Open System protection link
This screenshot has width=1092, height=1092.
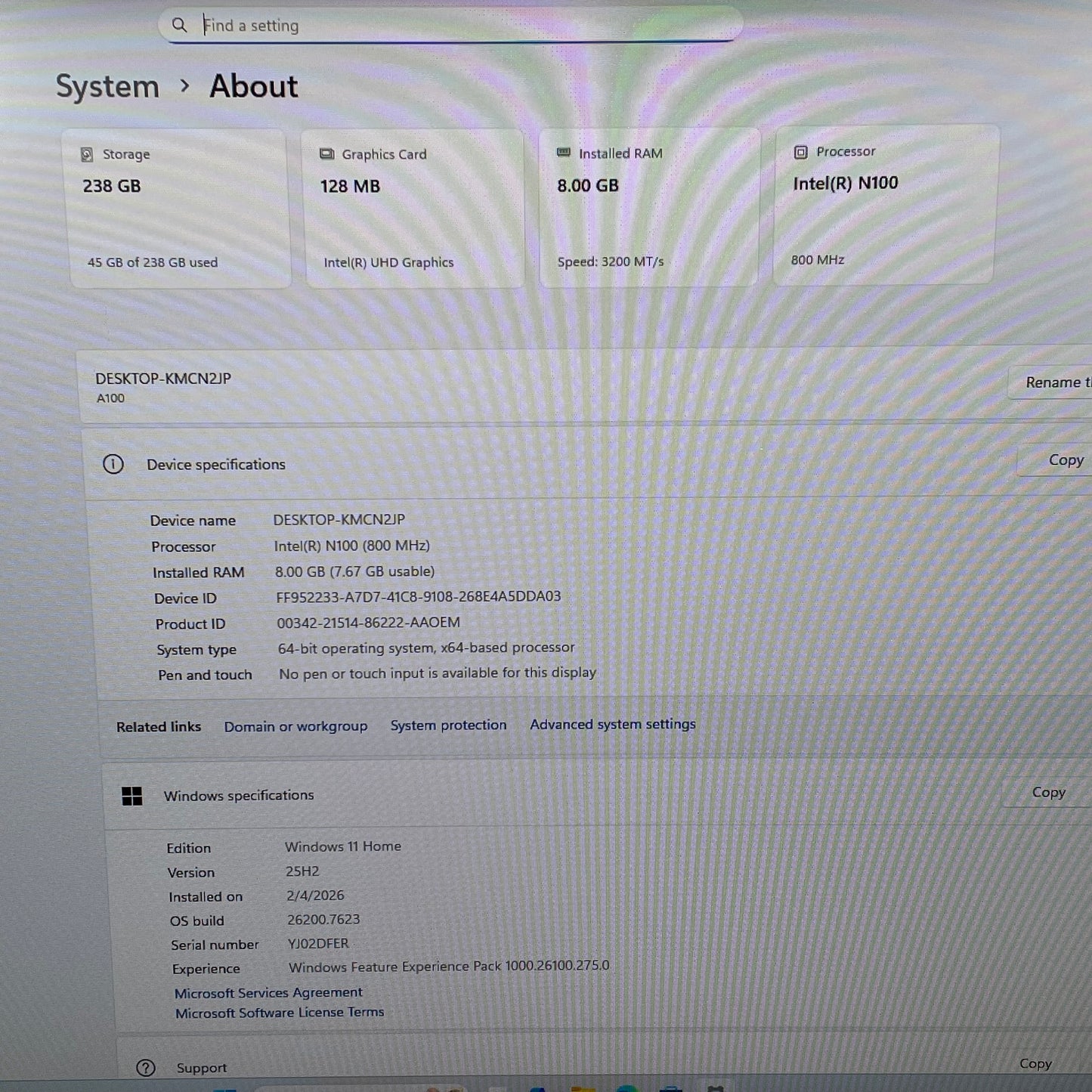click(448, 725)
